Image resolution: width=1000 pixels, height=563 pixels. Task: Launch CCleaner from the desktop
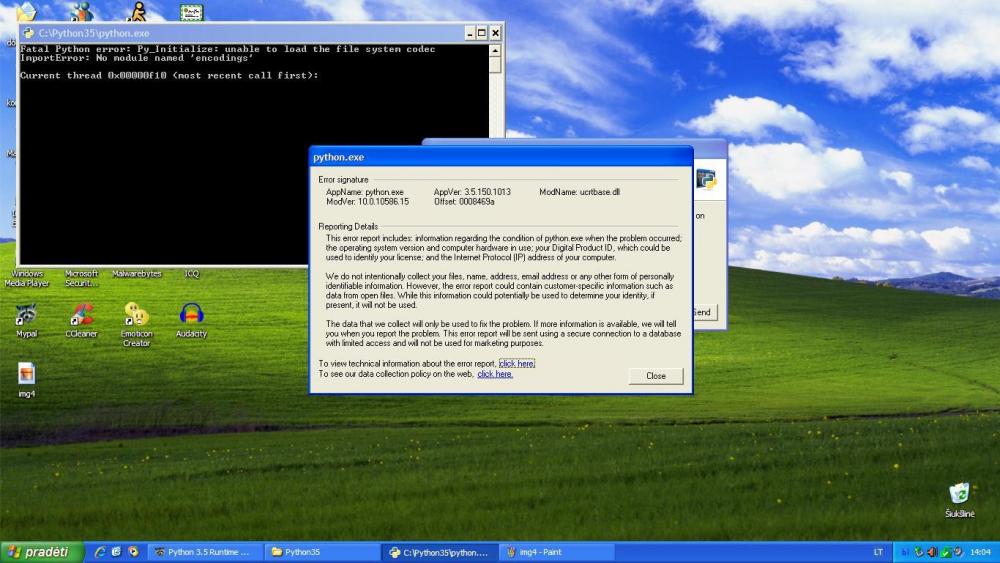[81, 316]
